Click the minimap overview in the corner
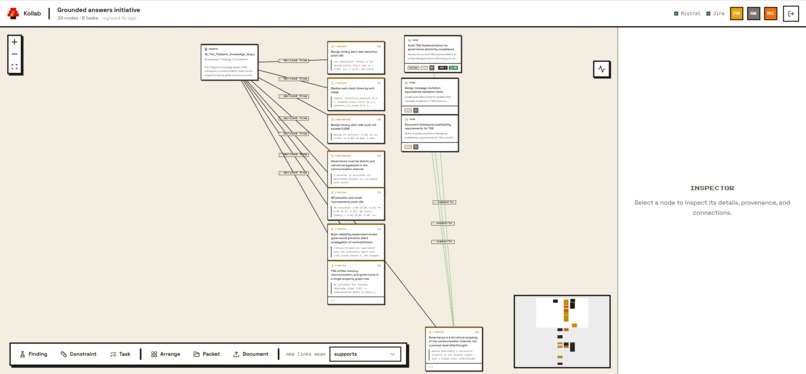Image resolution: width=806 pixels, height=374 pixels. click(x=562, y=331)
